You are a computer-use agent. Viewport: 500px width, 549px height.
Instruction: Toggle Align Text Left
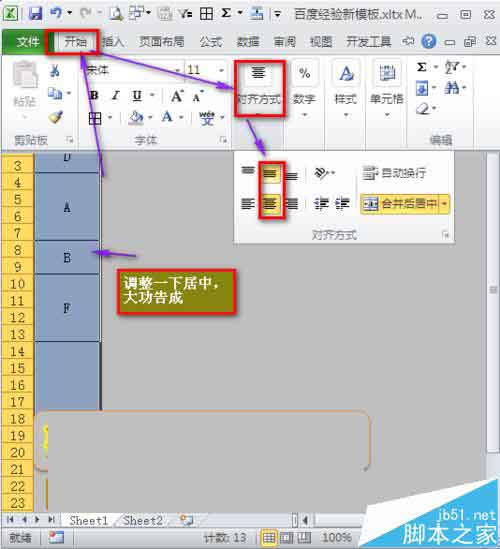pyautogui.click(x=248, y=203)
